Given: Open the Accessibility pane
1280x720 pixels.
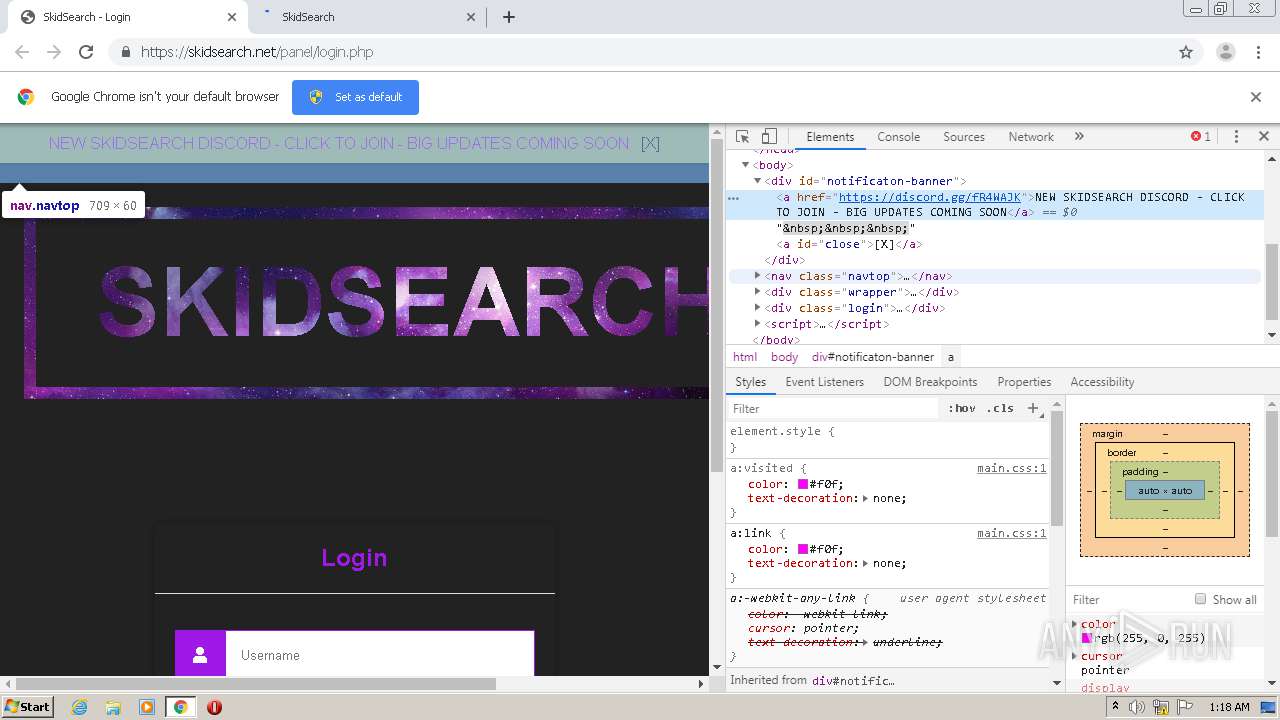Looking at the screenshot, I should click(x=1102, y=382).
